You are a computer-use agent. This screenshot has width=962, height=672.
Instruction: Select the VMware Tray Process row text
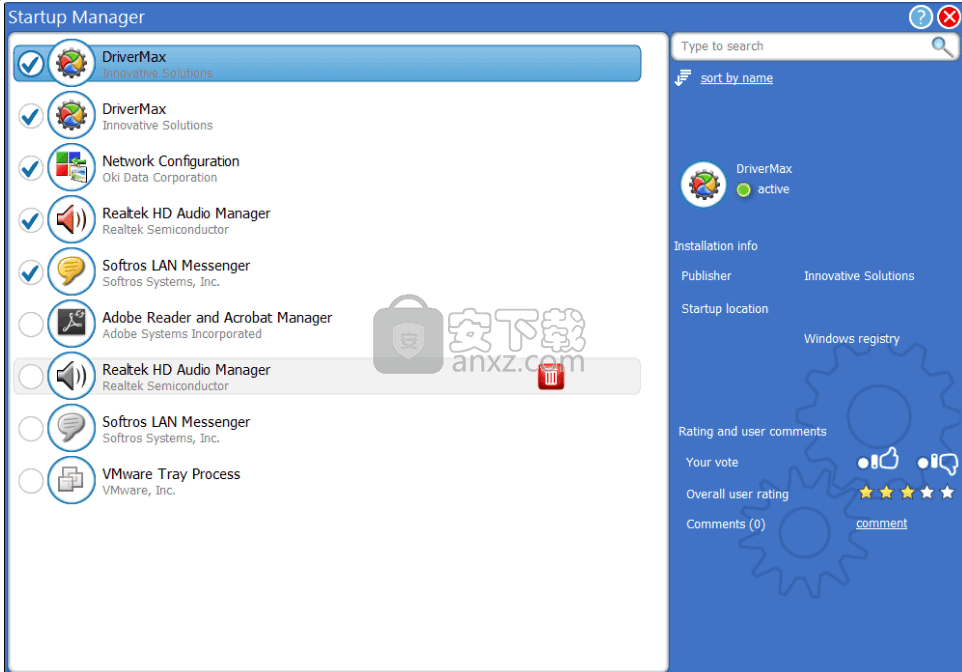point(171,474)
